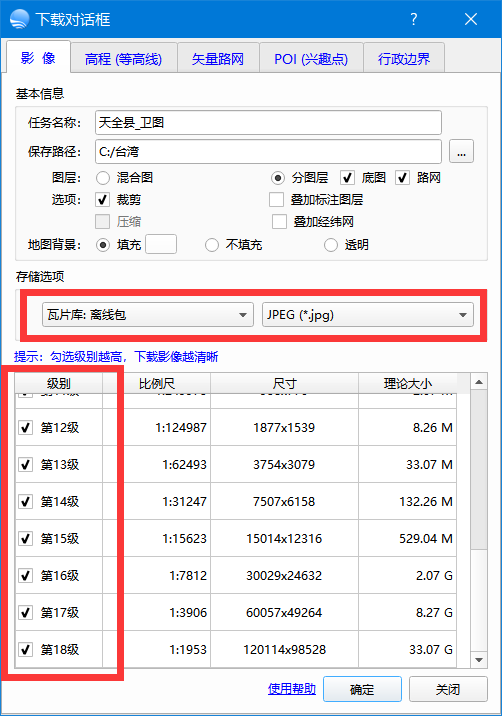Image resolution: width=502 pixels, height=716 pixels.
Task: Choose 透明 map background option
Action: (331, 245)
